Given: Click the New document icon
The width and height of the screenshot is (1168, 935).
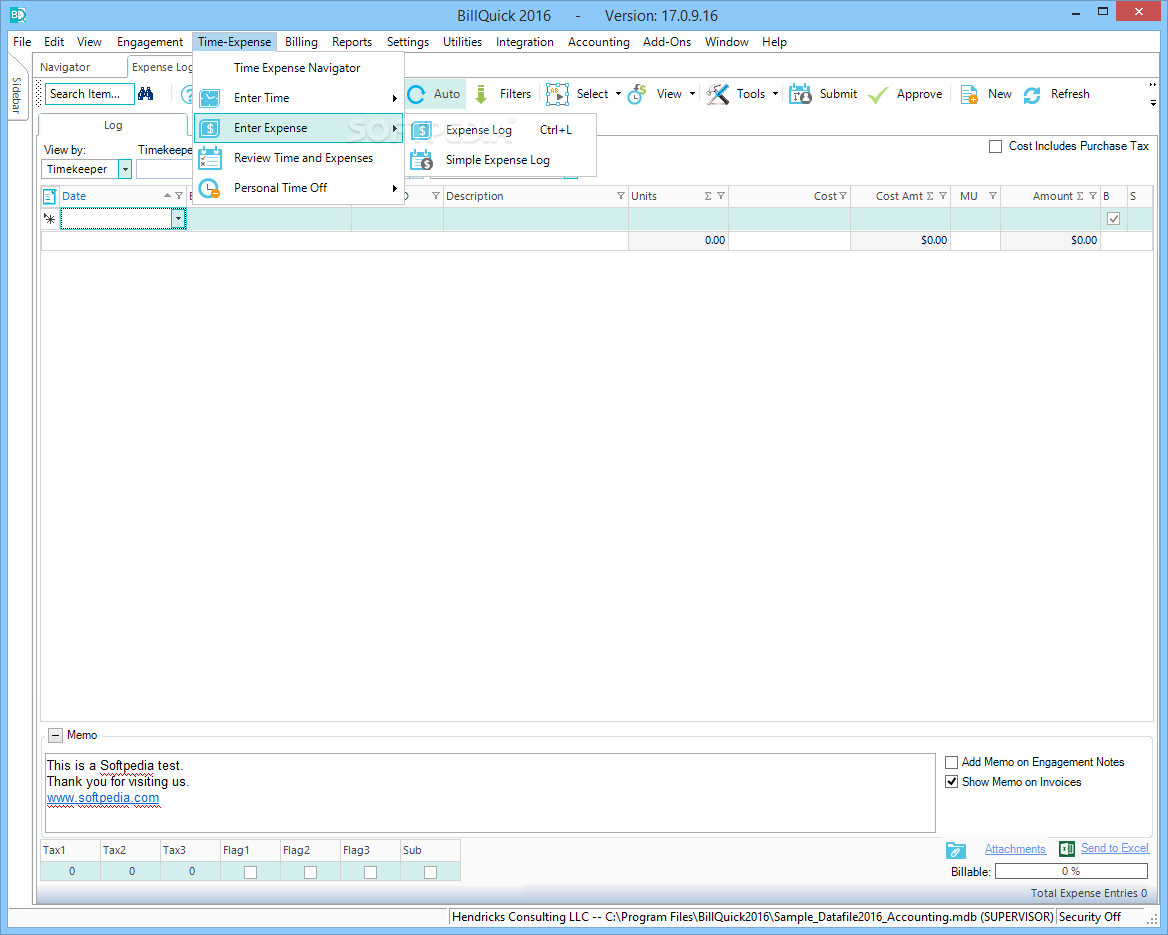Looking at the screenshot, I should click(969, 95).
